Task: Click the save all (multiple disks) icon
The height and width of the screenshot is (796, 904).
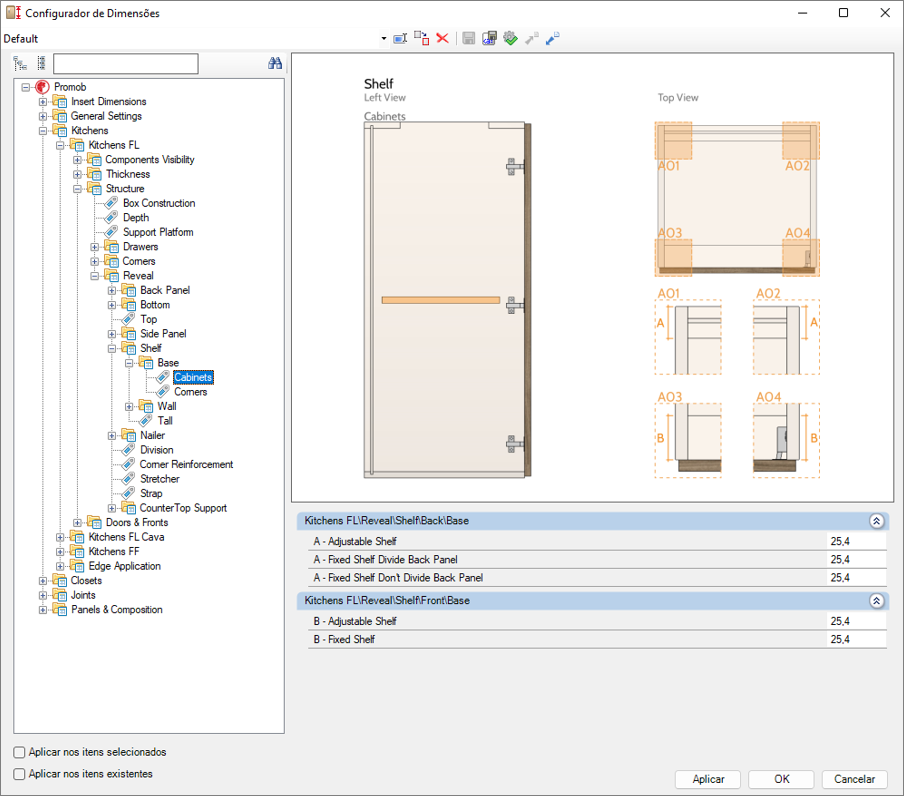Action: [489, 38]
